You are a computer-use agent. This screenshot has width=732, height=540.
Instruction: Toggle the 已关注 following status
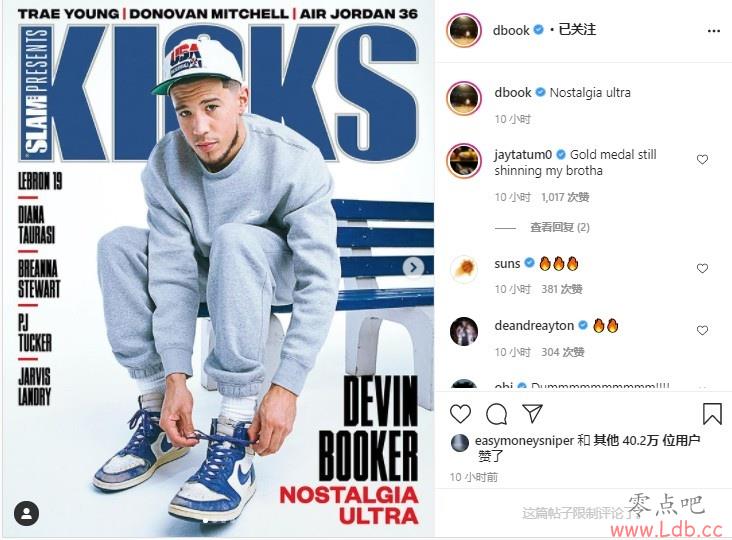[x=577, y=29]
